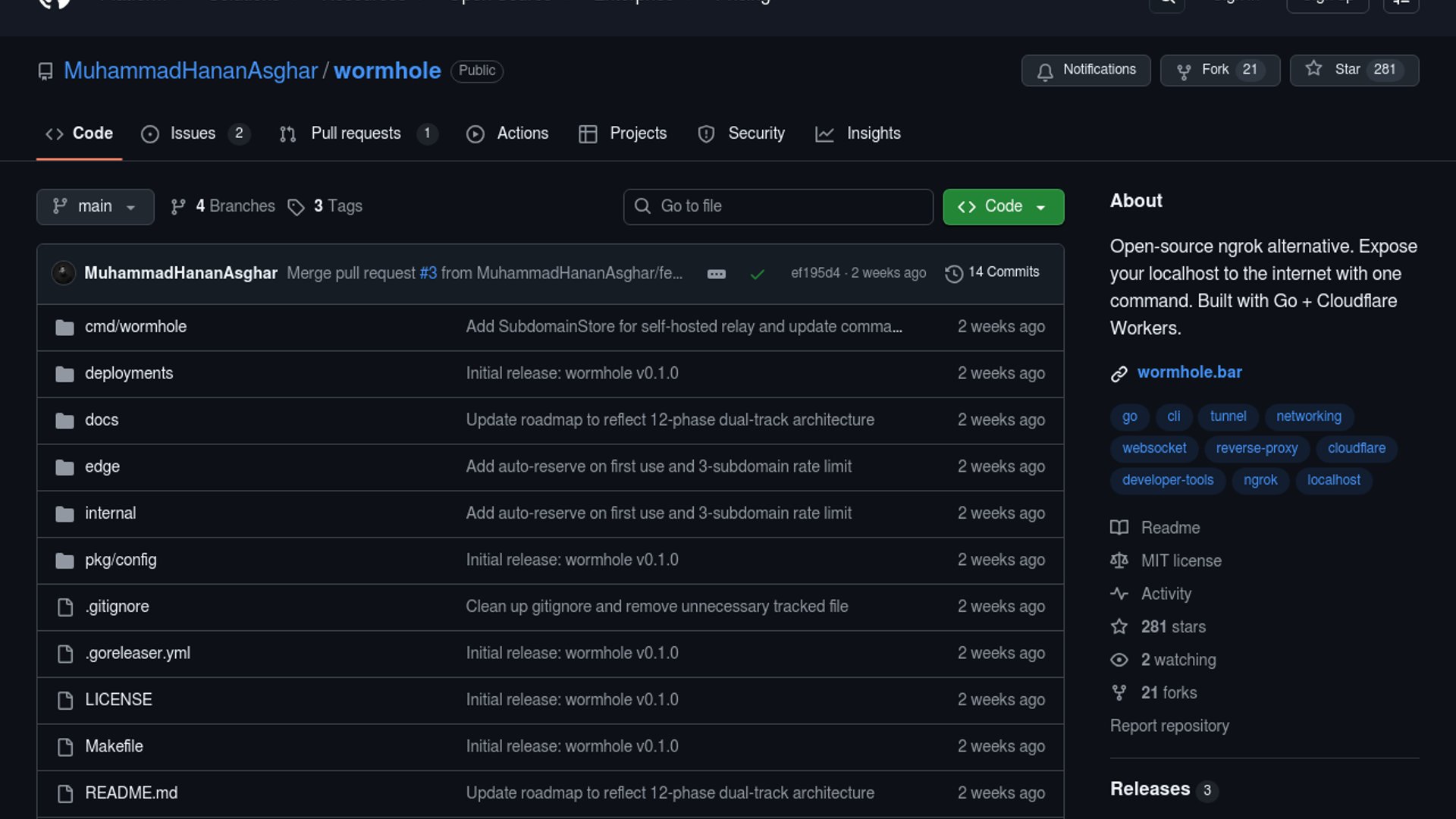This screenshot has width=1456, height=819.
Task: Click the author avatar MuhammadHananAsghar
Action: (x=64, y=272)
